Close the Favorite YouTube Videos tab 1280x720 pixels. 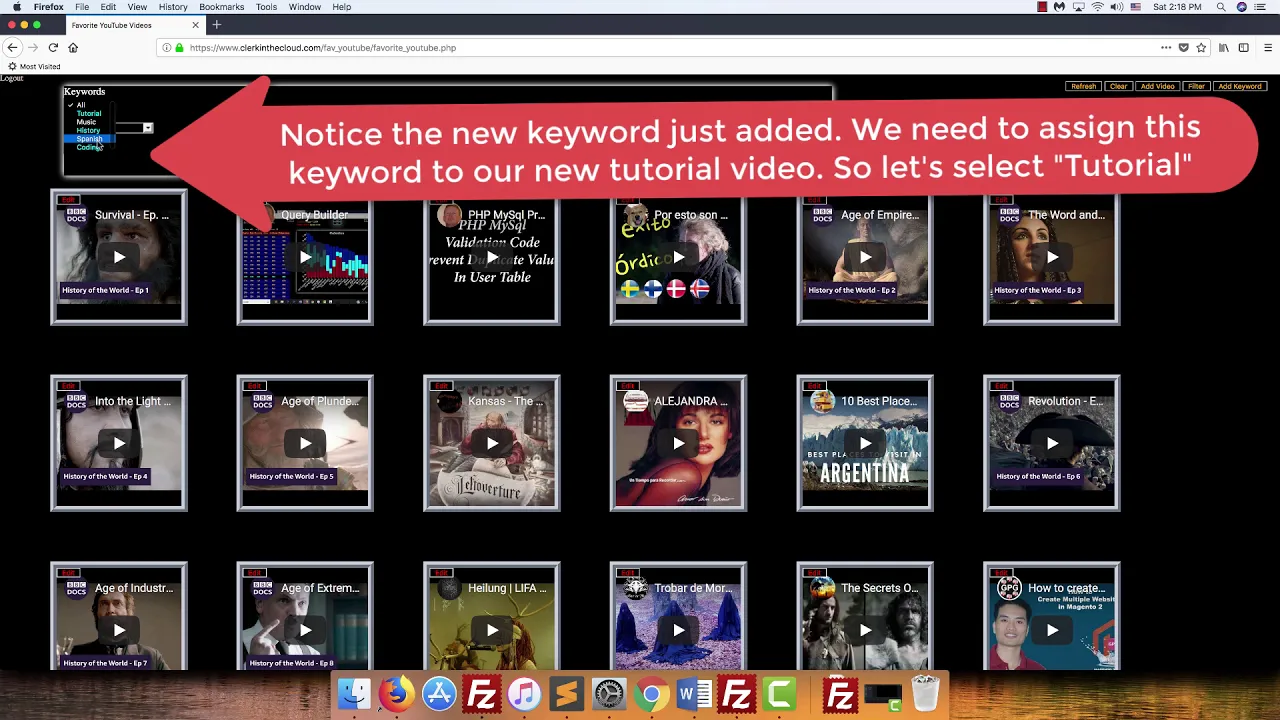click(196, 25)
